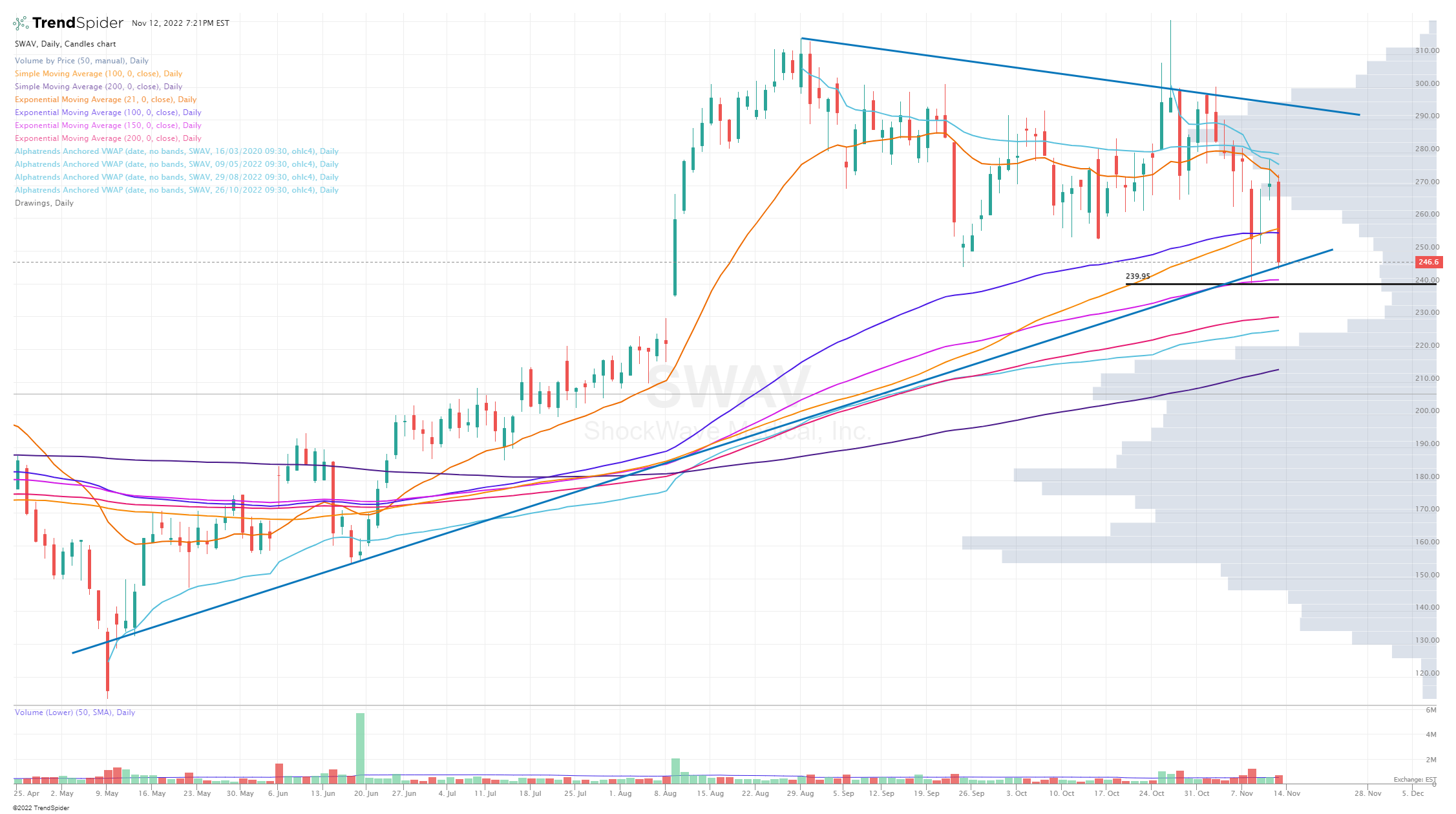This screenshot has height=814, width=1456.
Task: Click the 200.00 price axis label
Action: pos(1427,411)
